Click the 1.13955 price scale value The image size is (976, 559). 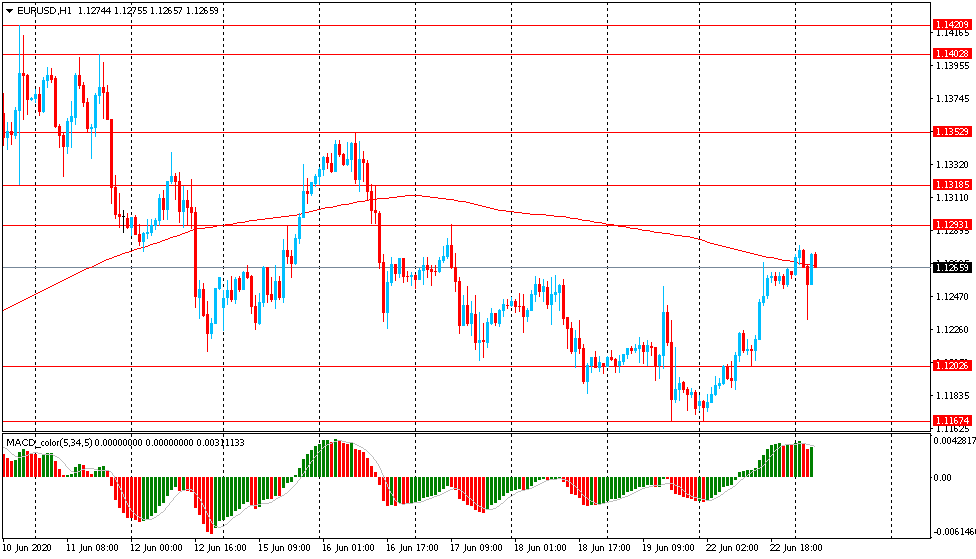click(953, 65)
